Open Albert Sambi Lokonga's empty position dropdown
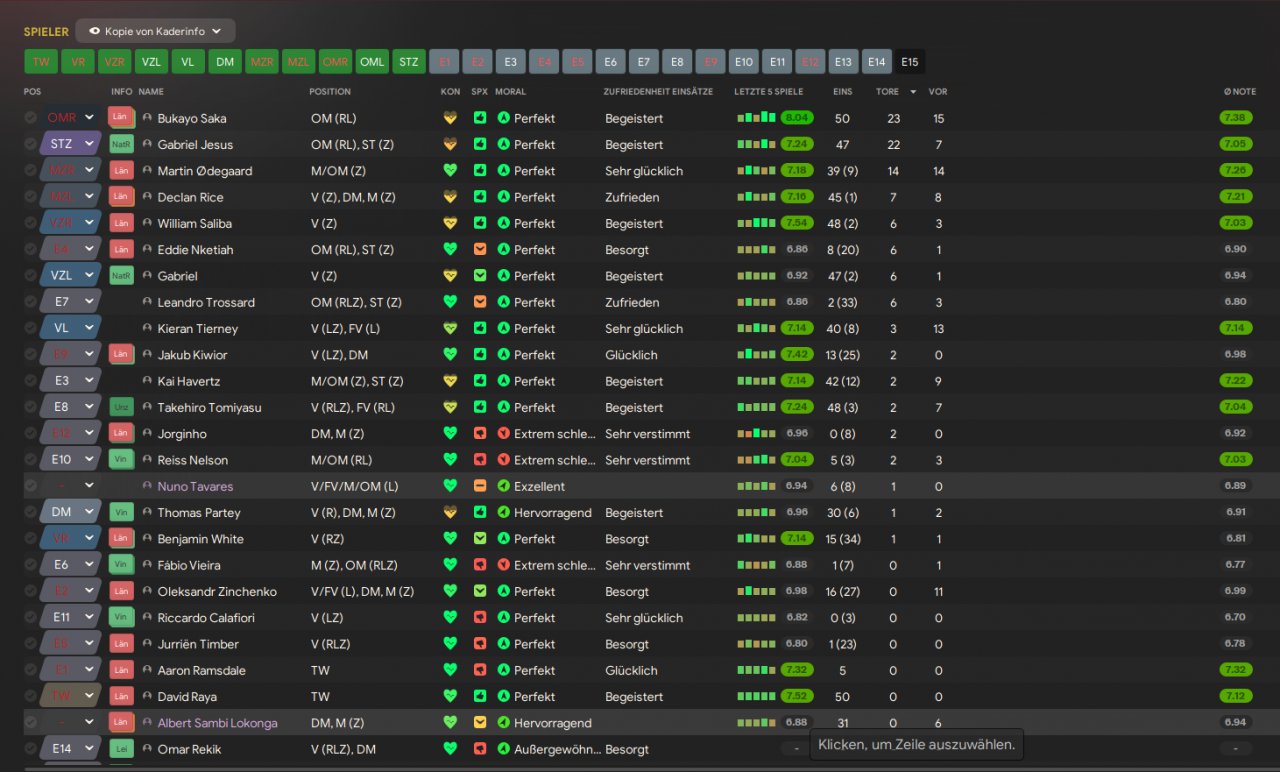Viewport: 1280px width, 772px height. (x=71, y=723)
